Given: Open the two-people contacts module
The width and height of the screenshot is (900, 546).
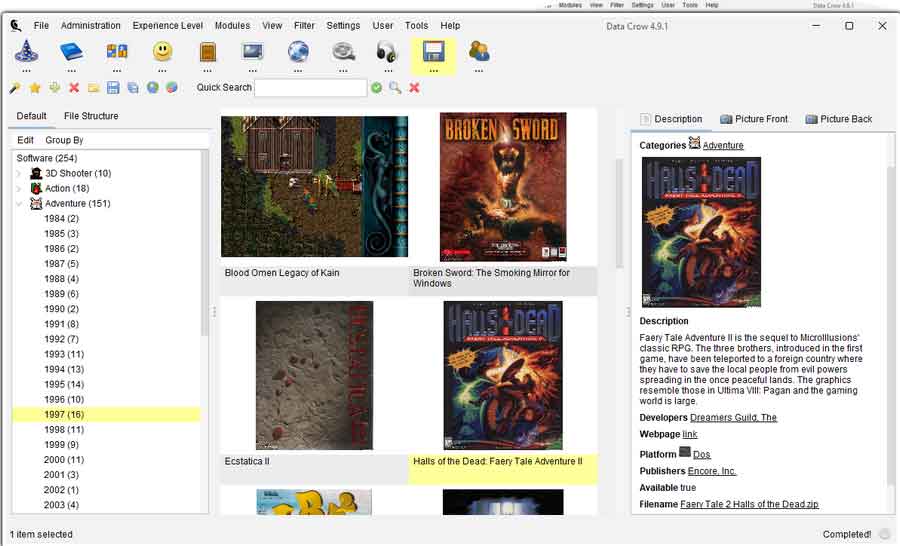Looking at the screenshot, I should (x=479, y=52).
